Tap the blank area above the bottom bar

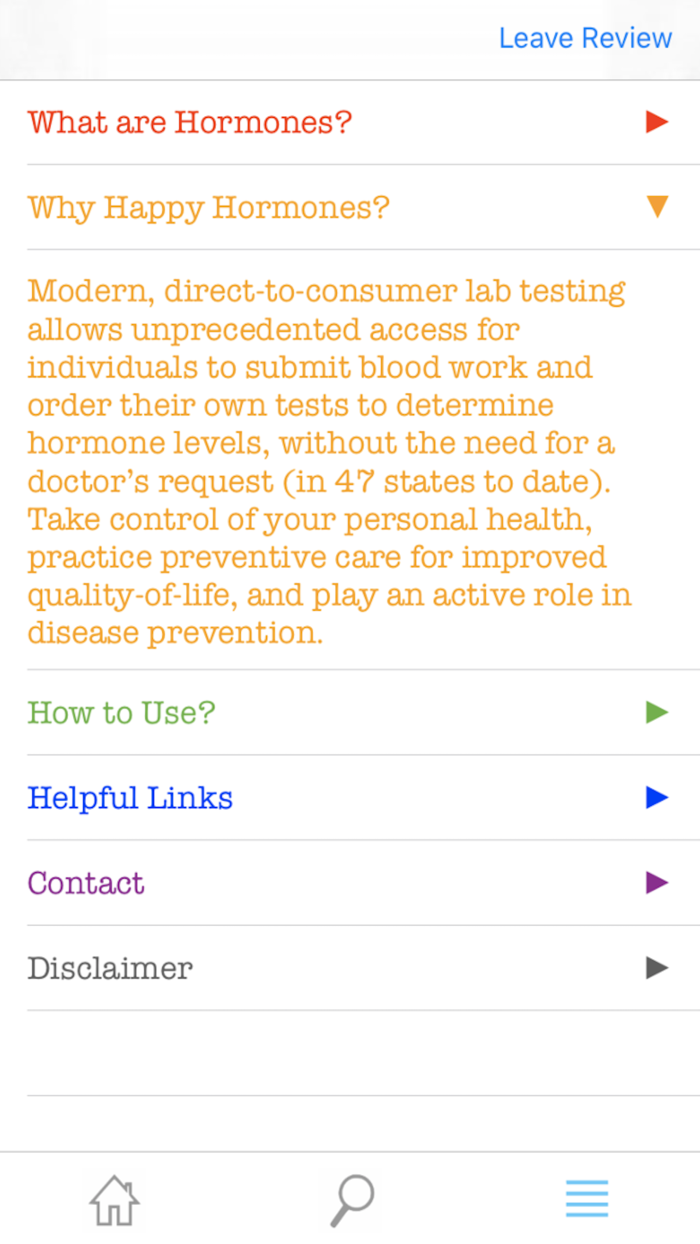point(350,1124)
